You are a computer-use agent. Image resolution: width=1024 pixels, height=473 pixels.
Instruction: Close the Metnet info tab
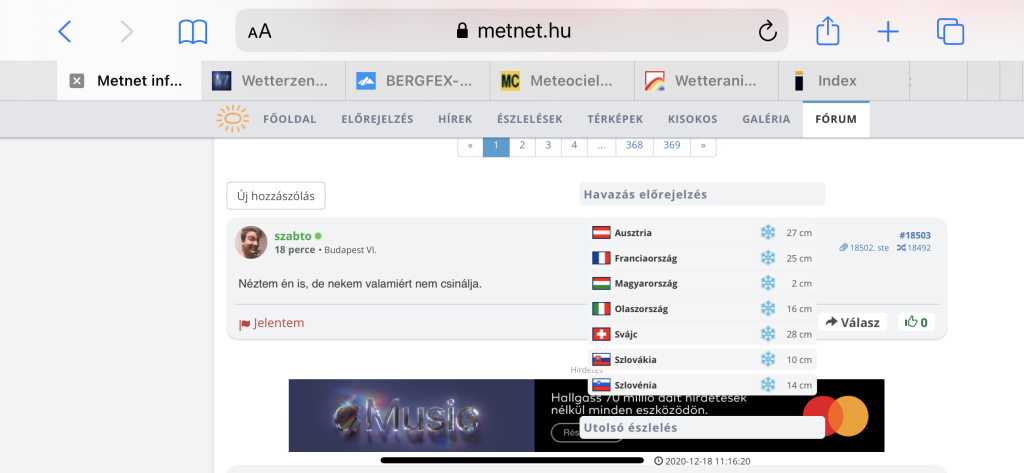pyautogui.click(x=77, y=81)
